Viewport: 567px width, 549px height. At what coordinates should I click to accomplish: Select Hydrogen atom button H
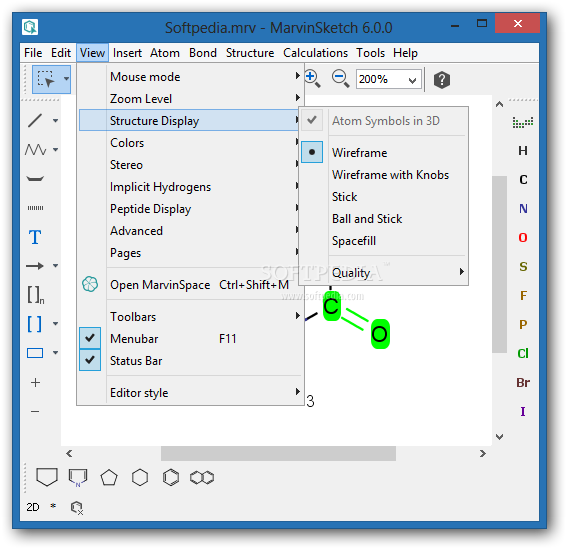click(x=523, y=150)
